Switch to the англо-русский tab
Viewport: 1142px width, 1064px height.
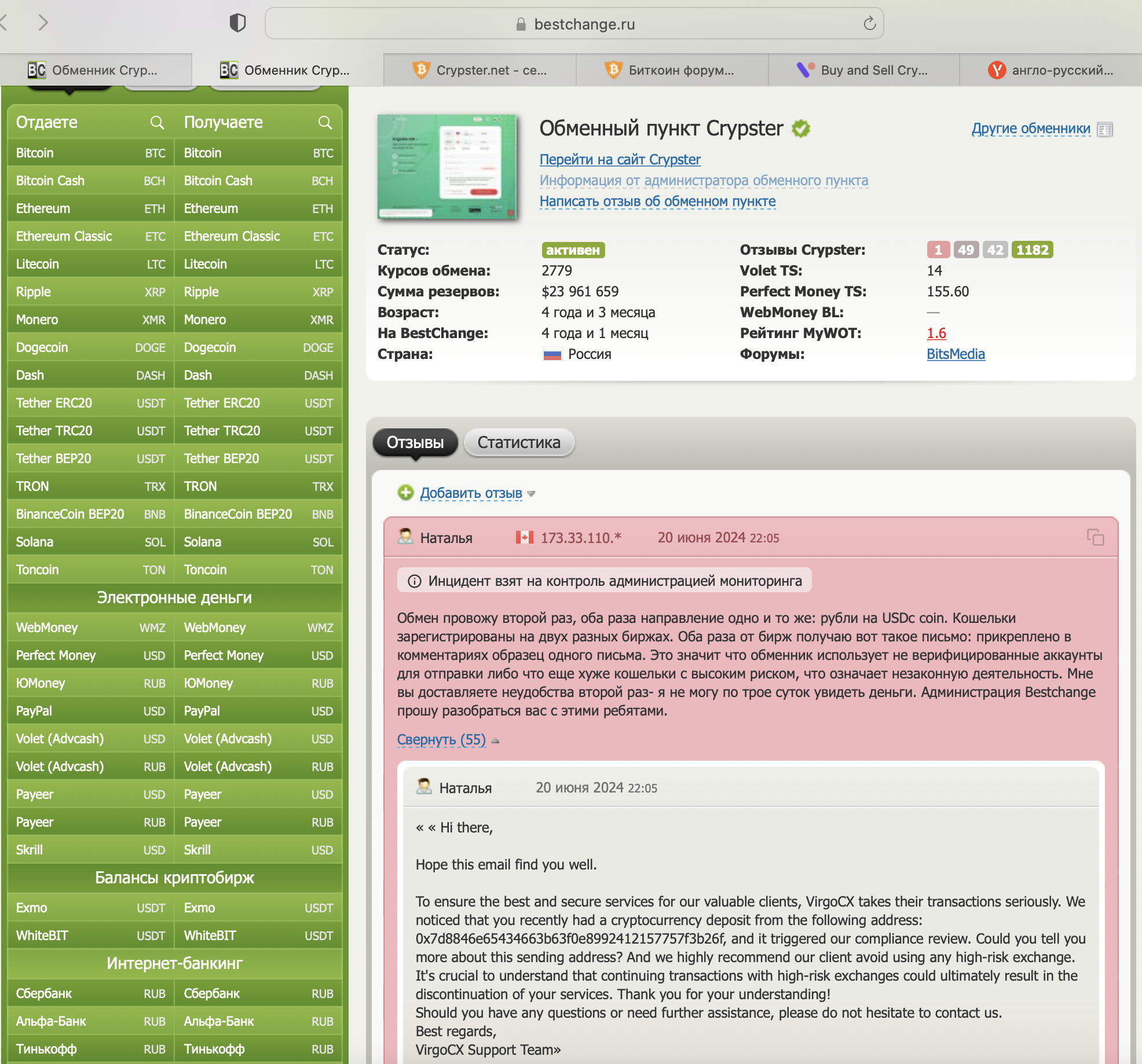tap(1051, 70)
